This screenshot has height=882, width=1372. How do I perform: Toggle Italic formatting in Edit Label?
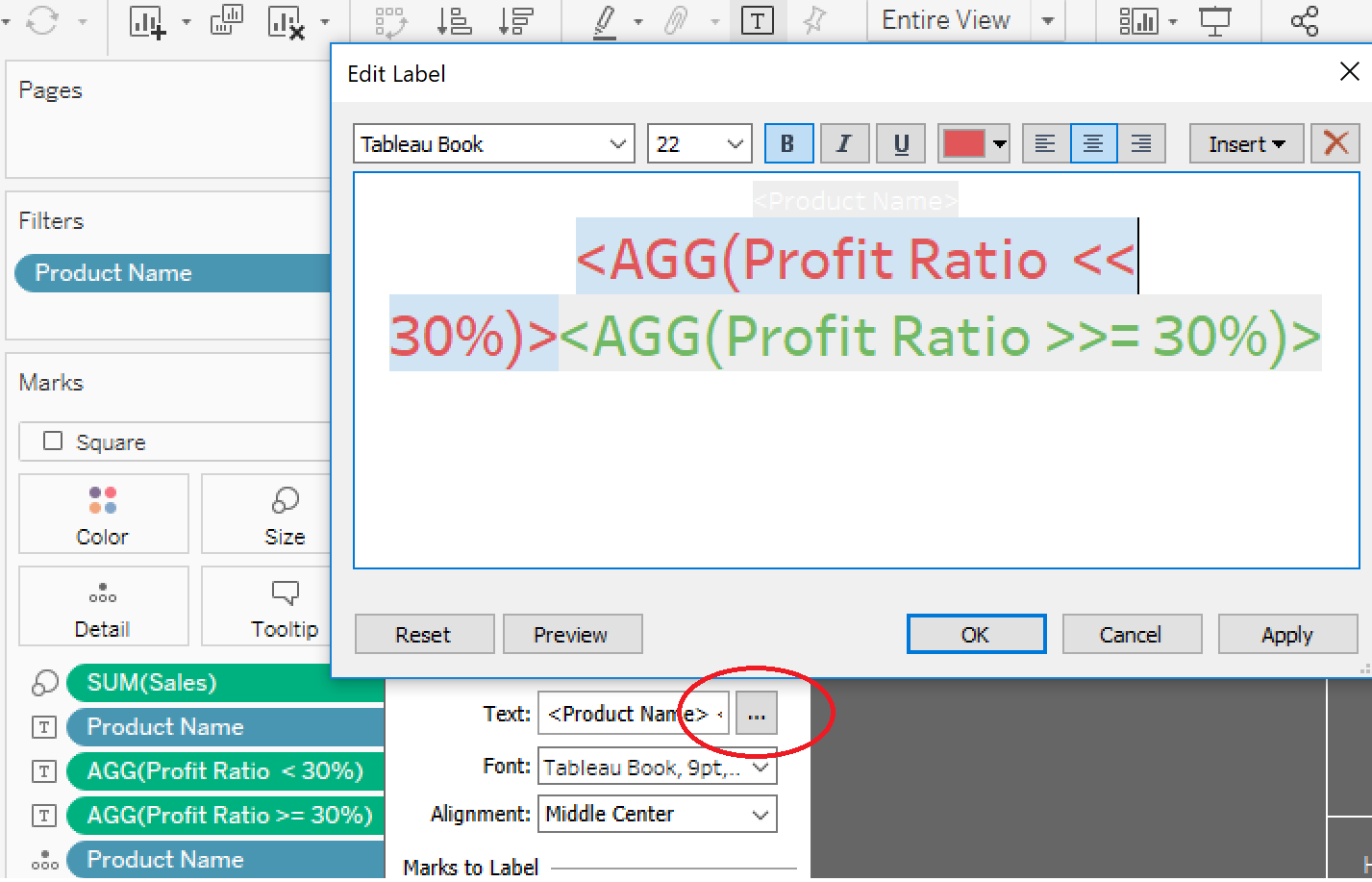(844, 143)
